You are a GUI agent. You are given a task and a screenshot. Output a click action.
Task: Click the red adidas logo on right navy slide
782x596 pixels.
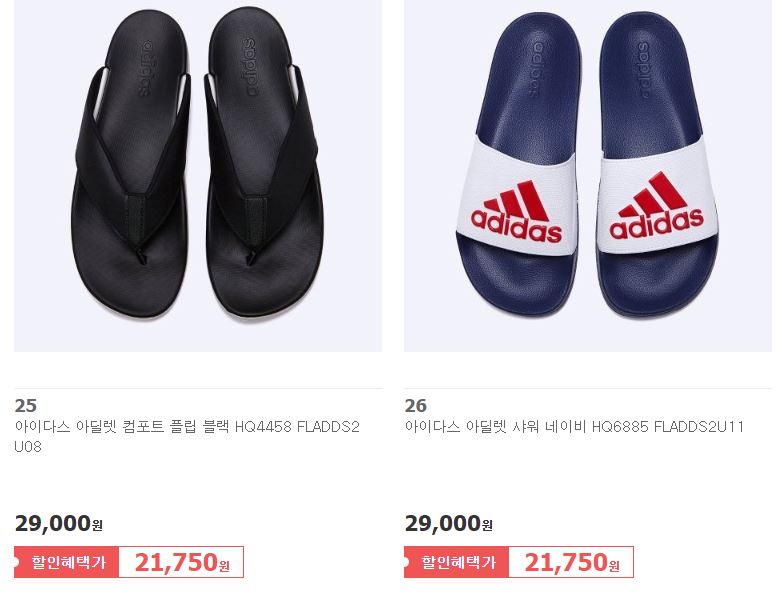[656, 206]
